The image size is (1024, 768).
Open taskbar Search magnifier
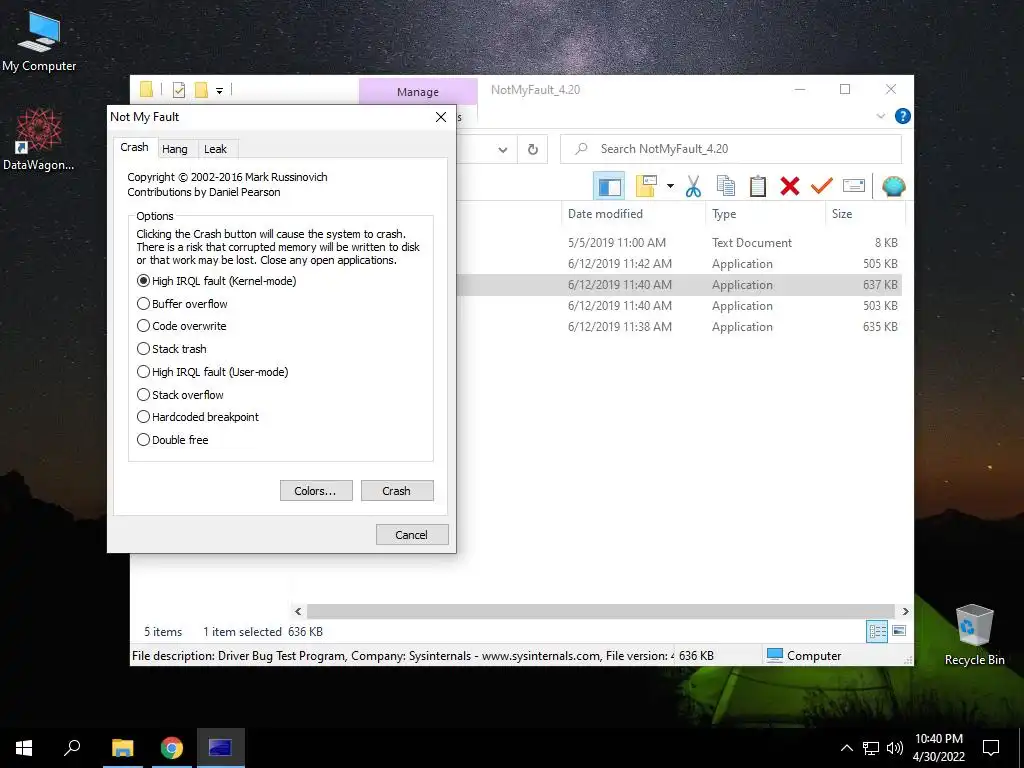tap(72, 748)
